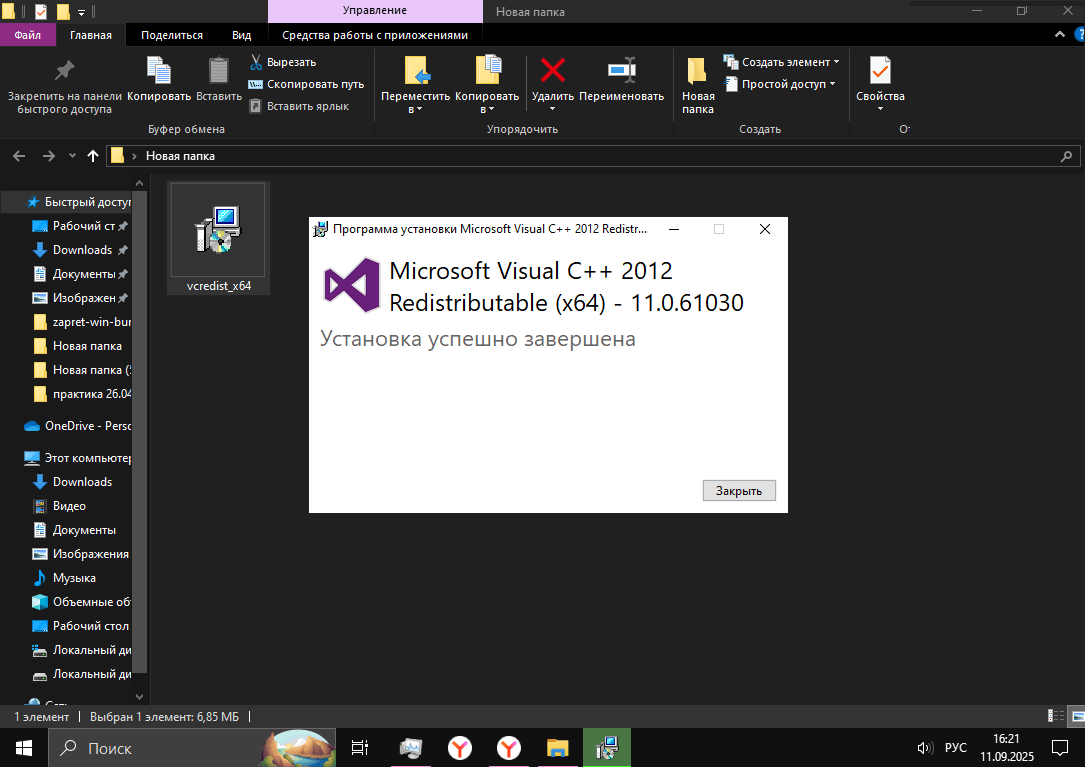Image resolution: width=1085 pixels, height=767 pixels.
Task: Click the Вставить paste icon
Action: coord(219,71)
